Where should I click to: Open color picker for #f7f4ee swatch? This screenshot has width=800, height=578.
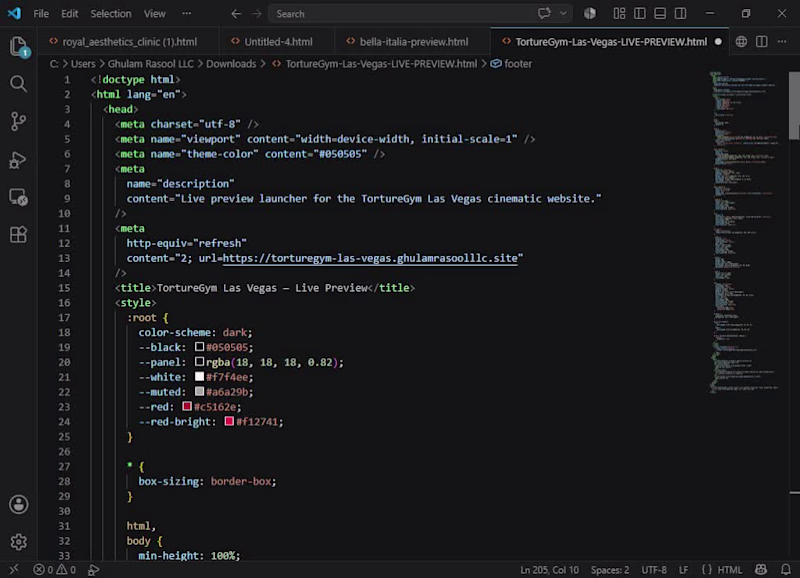coord(199,376)
